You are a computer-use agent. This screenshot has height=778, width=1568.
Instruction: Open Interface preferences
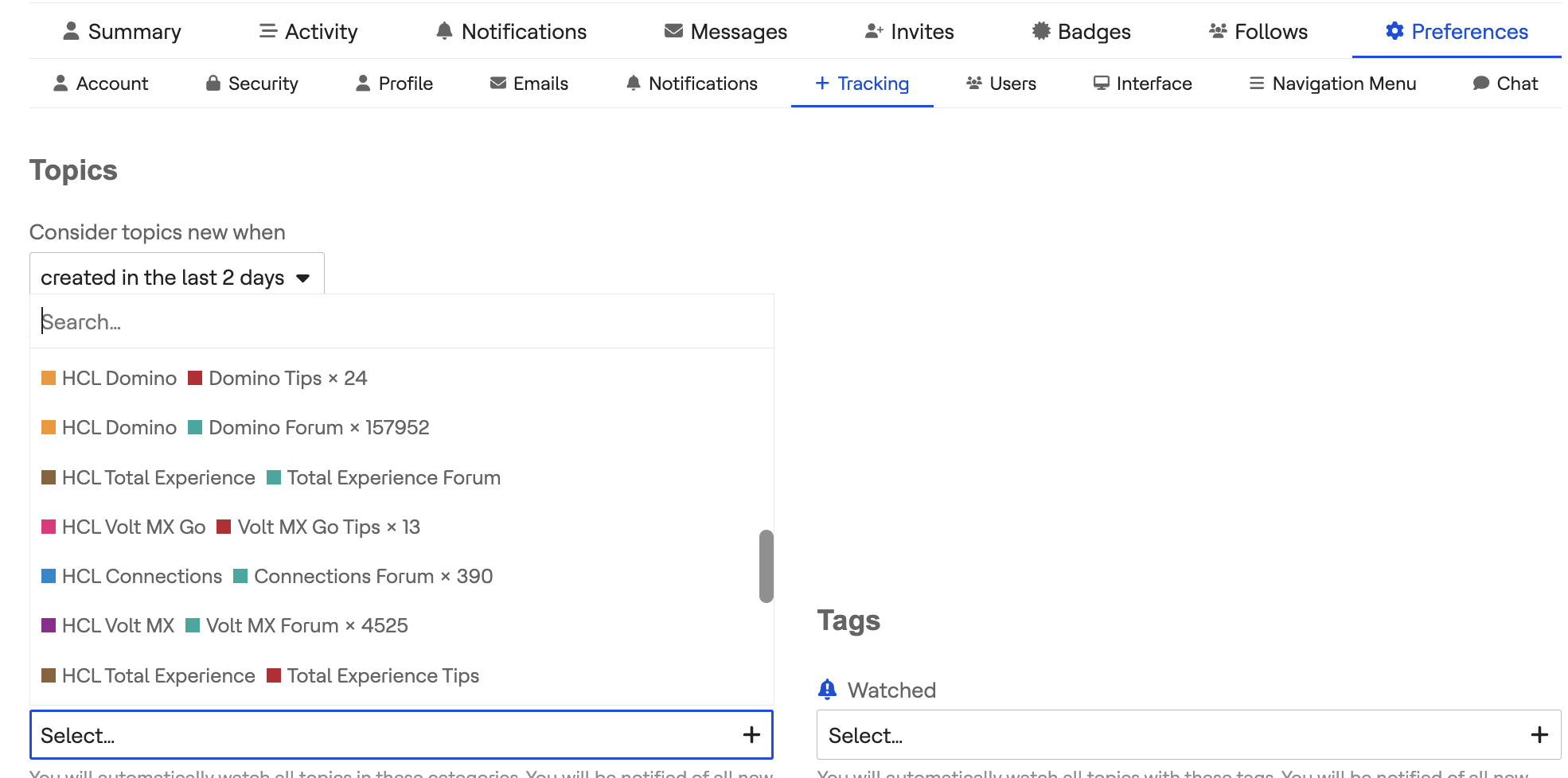(x=1142, y=84)
